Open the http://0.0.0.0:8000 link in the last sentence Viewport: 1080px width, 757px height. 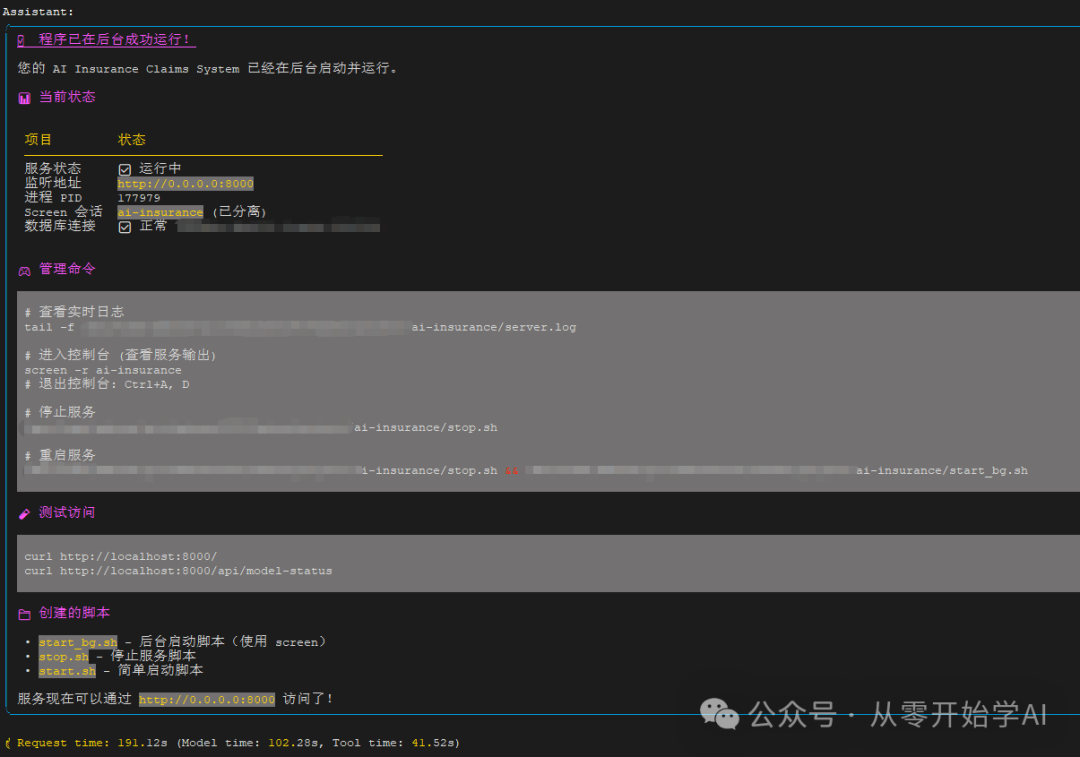pyautogui.click(x=206, y=700)
